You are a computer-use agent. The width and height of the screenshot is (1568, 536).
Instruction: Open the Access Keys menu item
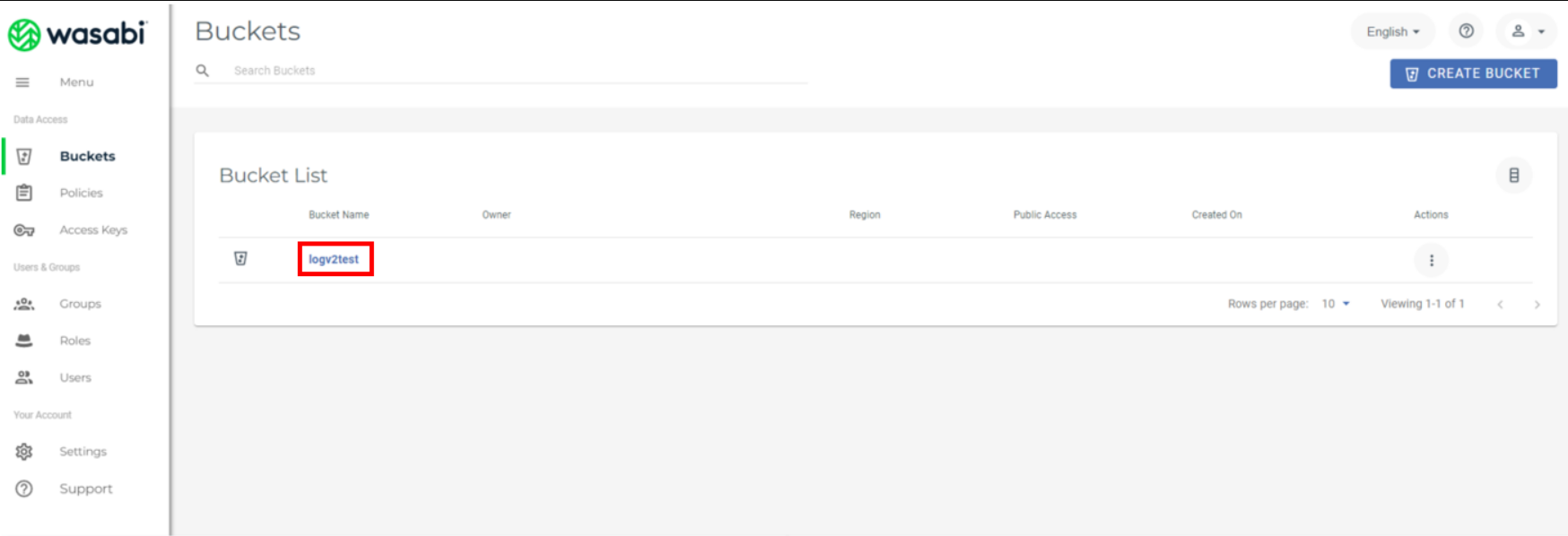pyautogui.click(x=93, y=230)
